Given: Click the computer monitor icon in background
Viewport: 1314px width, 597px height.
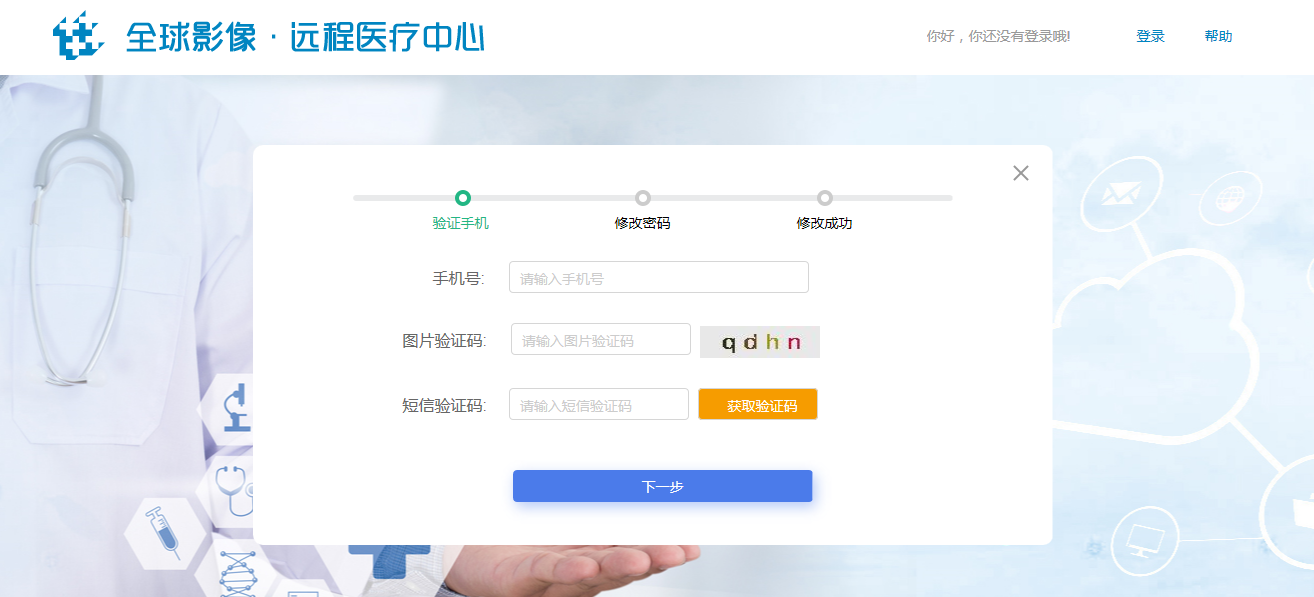Looking at the screenshot, I should (1143, 541).
